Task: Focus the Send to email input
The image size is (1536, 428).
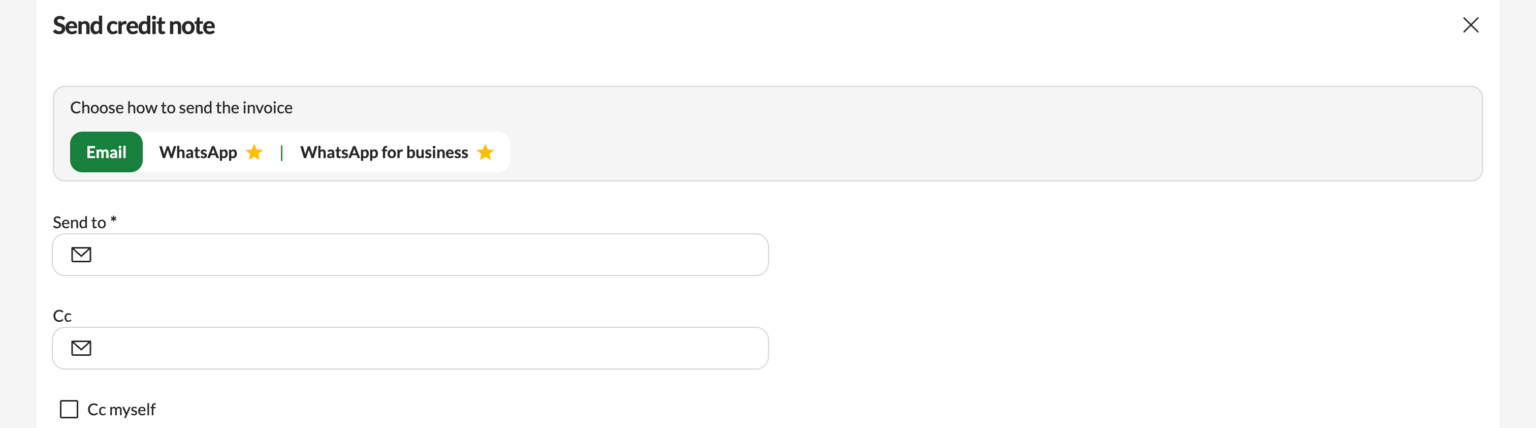Action: point(420,255)
